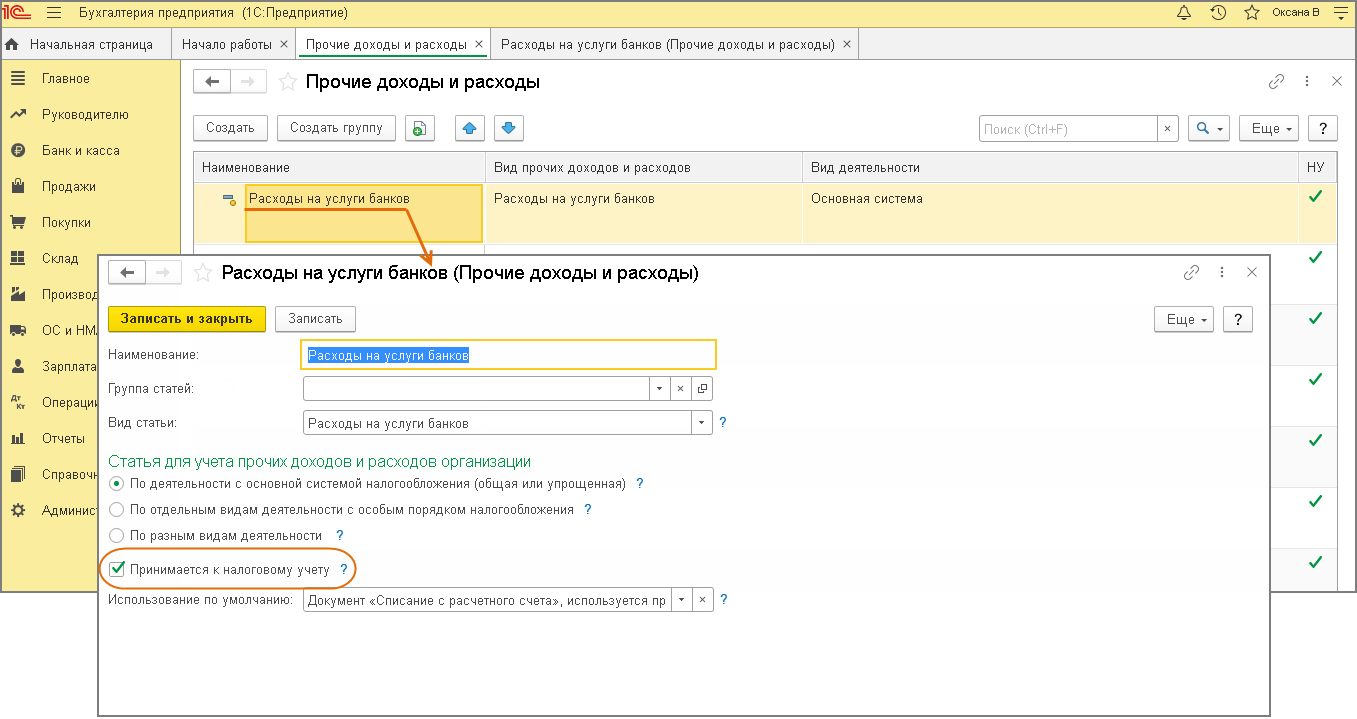Viewport: 1357px width, 719px height.
Task: Open Еще menu in list window
Action: (1269, 129)
